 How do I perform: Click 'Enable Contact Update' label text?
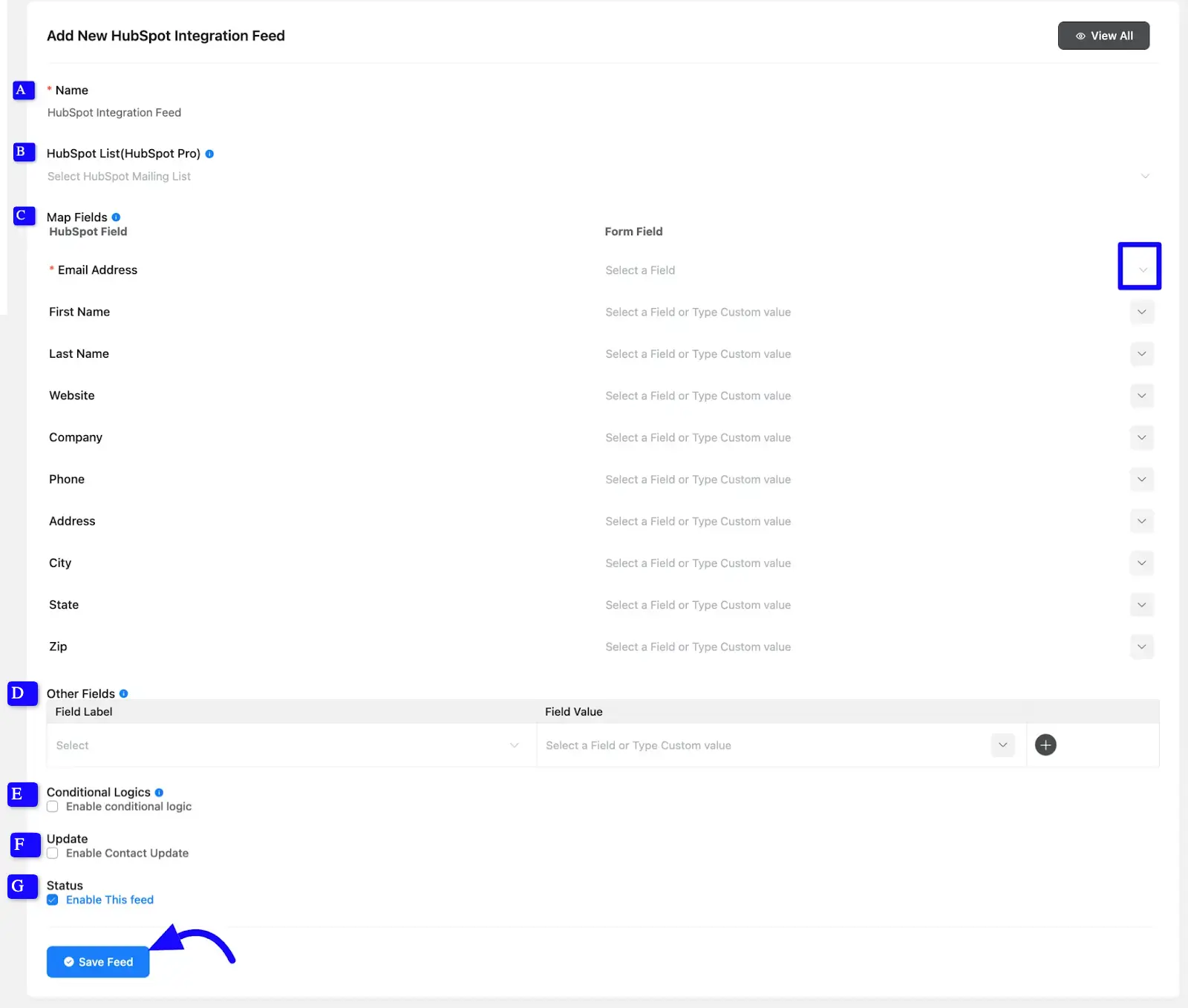click(x=127, y=854)
